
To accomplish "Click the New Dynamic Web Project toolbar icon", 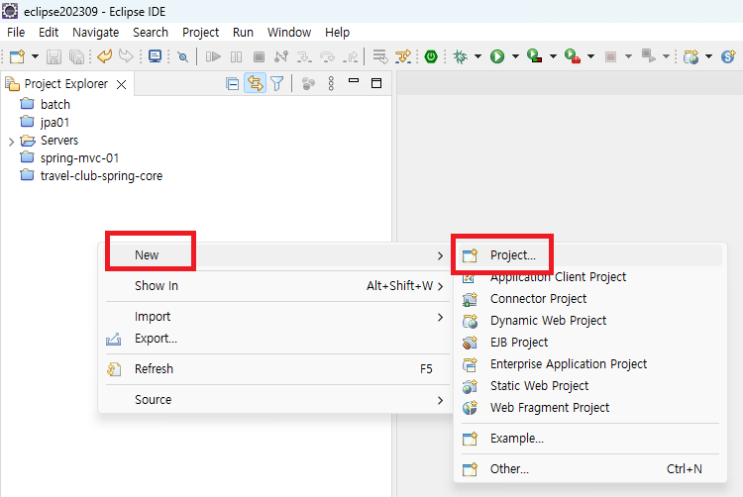I will (691, 57).
